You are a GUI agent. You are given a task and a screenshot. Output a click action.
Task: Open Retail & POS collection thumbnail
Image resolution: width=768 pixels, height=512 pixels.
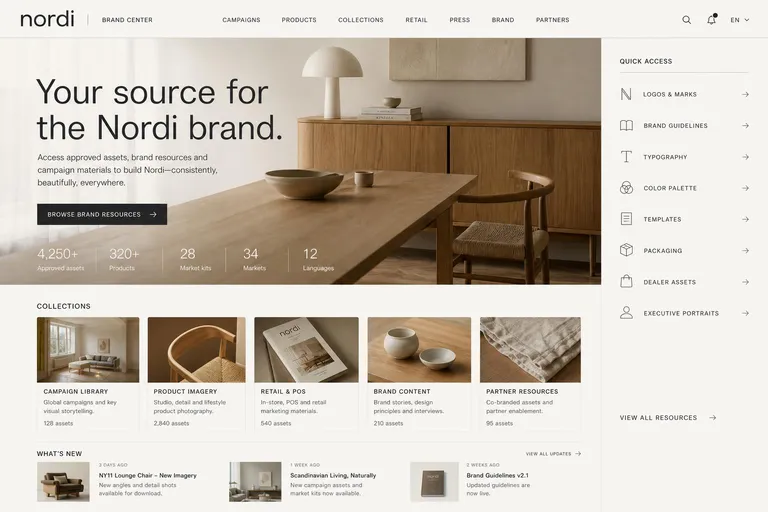[x=306, y=349]
